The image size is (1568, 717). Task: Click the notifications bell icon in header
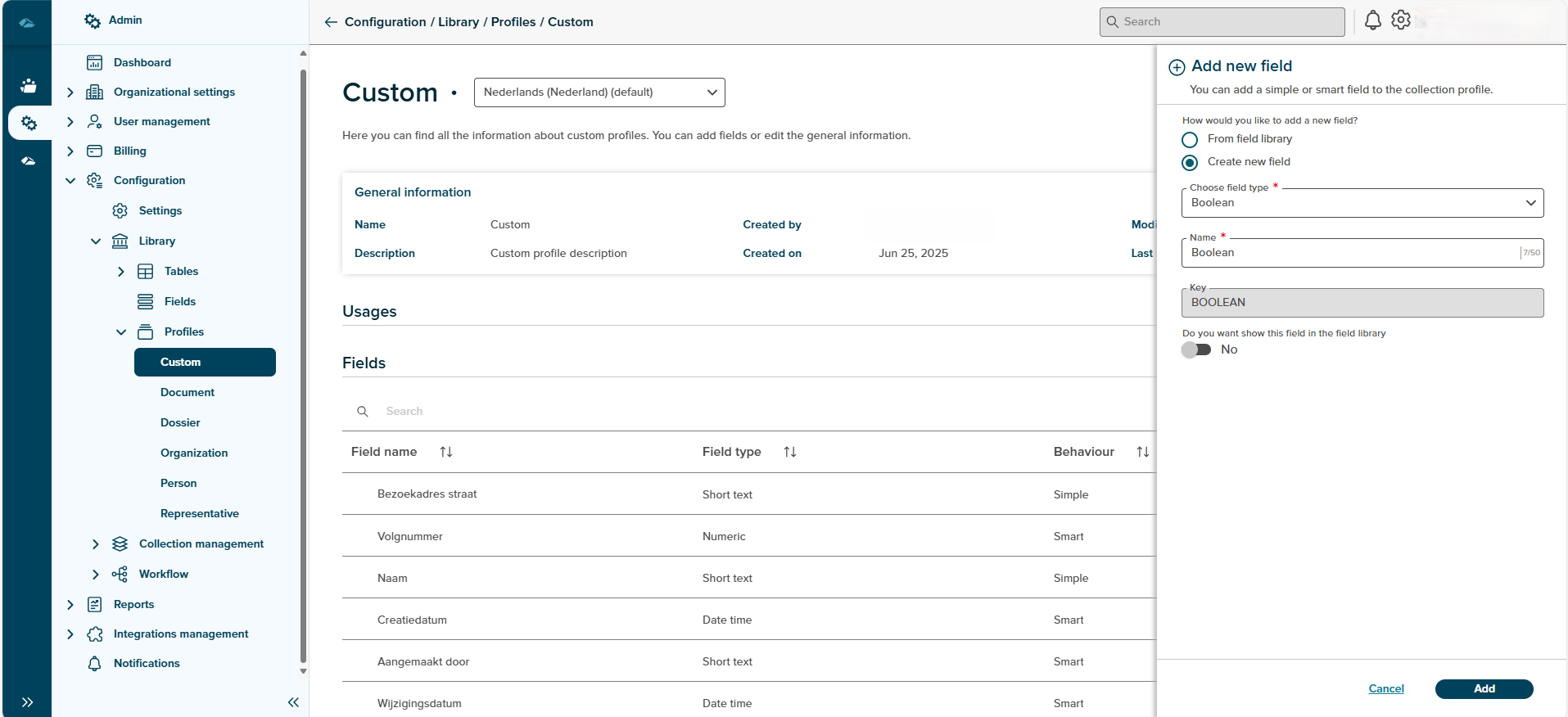(x=1373, y=21)
